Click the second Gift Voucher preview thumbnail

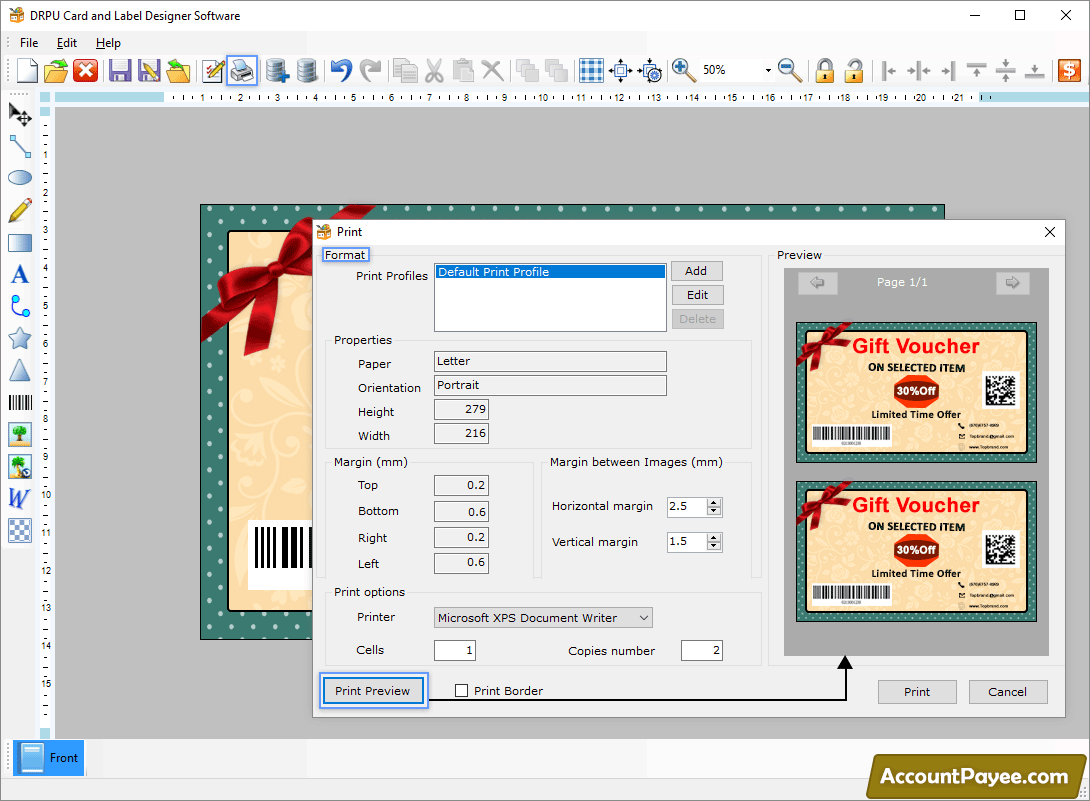click(916, 551)
